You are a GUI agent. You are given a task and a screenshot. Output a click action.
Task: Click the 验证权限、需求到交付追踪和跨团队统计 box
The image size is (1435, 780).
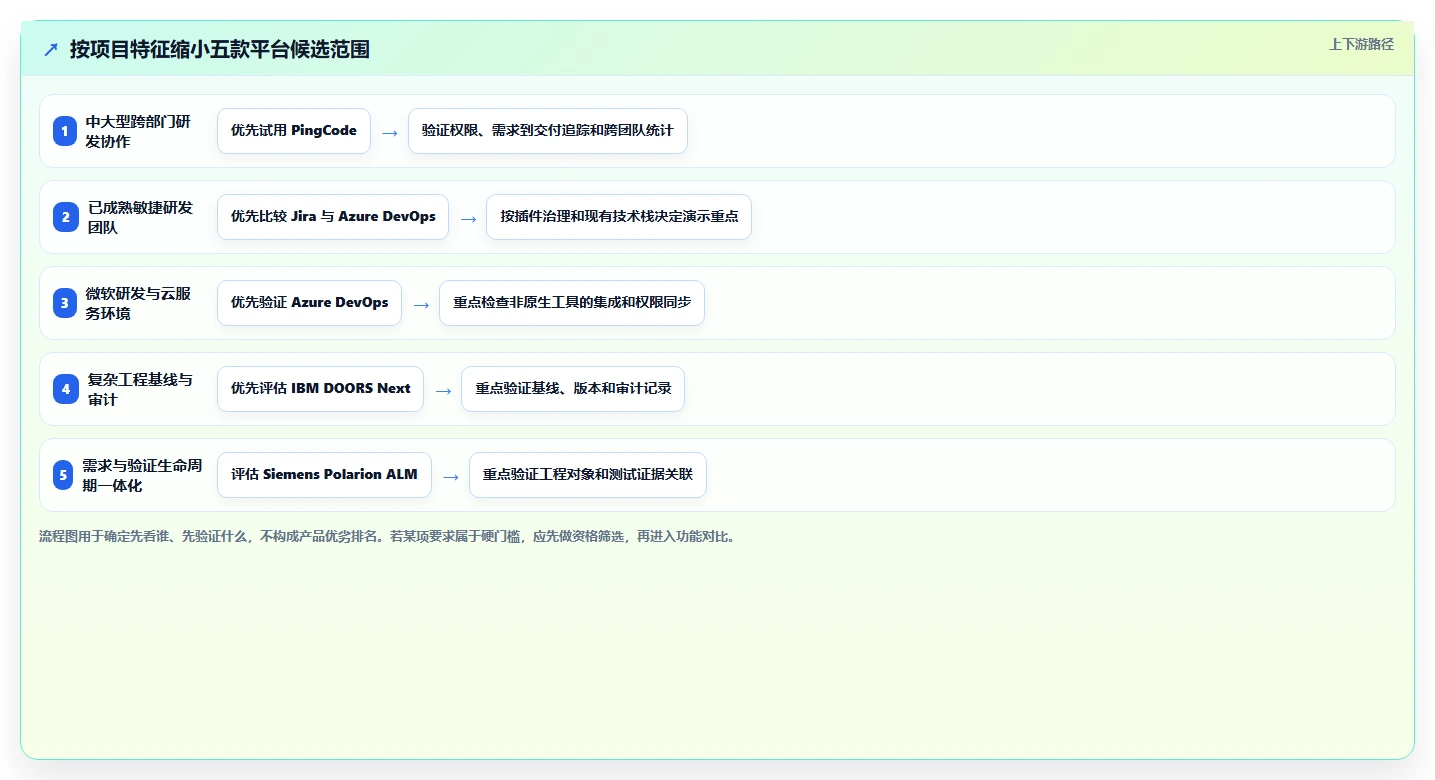pos(548,131)
